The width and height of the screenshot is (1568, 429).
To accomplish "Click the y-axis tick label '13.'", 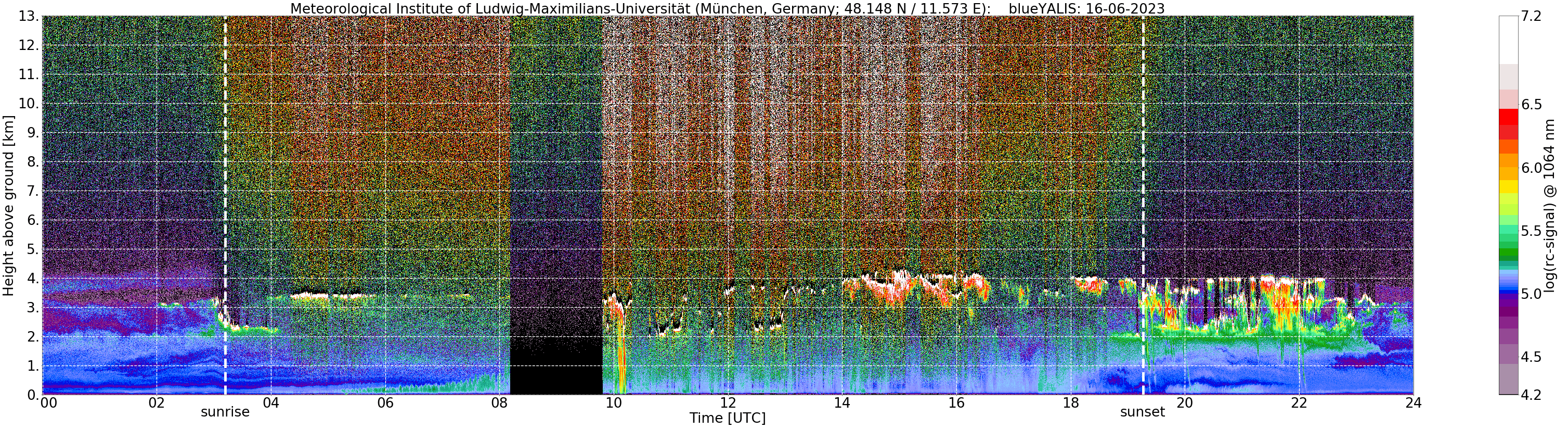I will point(28,17).
